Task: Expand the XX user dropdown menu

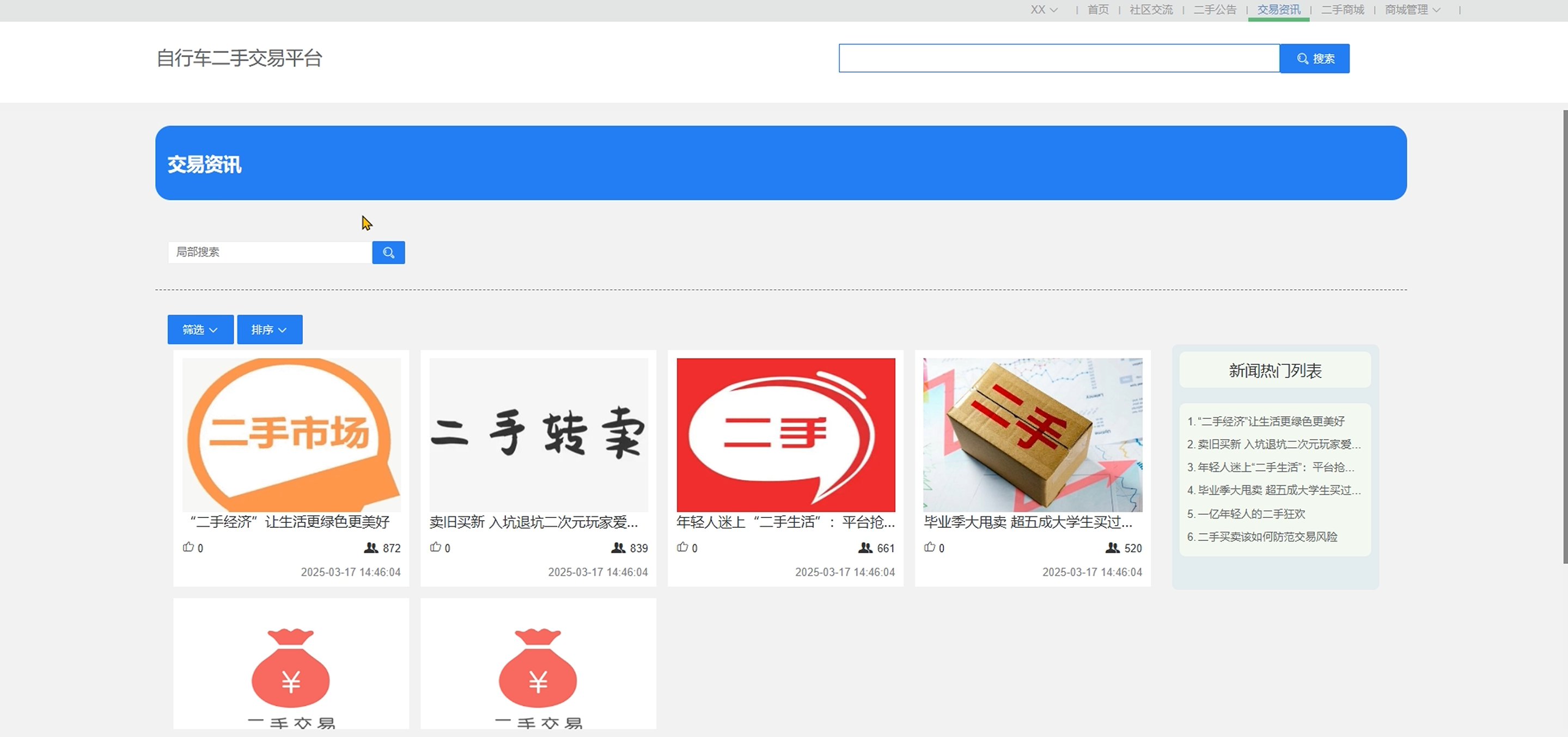Action: point(1044,10)
